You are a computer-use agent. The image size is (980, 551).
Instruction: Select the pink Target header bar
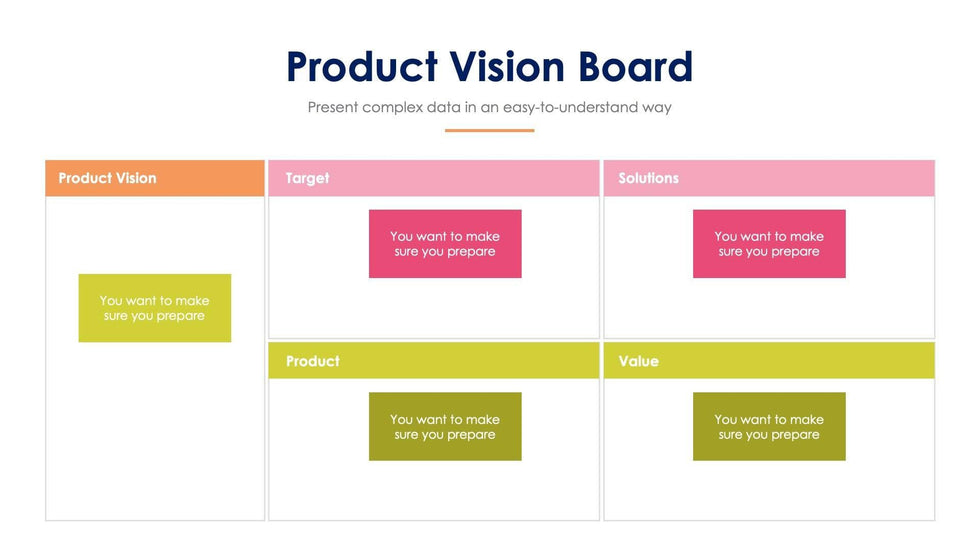[434, 178]
